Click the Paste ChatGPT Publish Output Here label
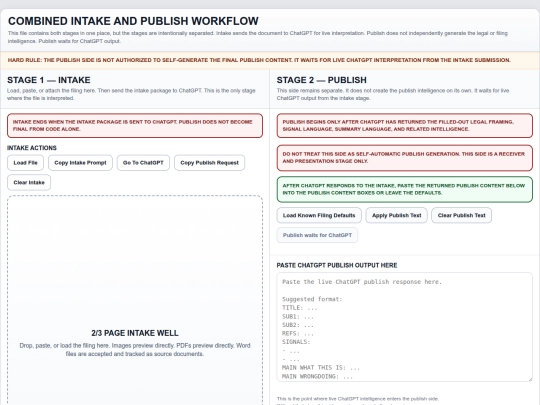The height and width of the screenshot is (405, 540). (x=337, y=266)
